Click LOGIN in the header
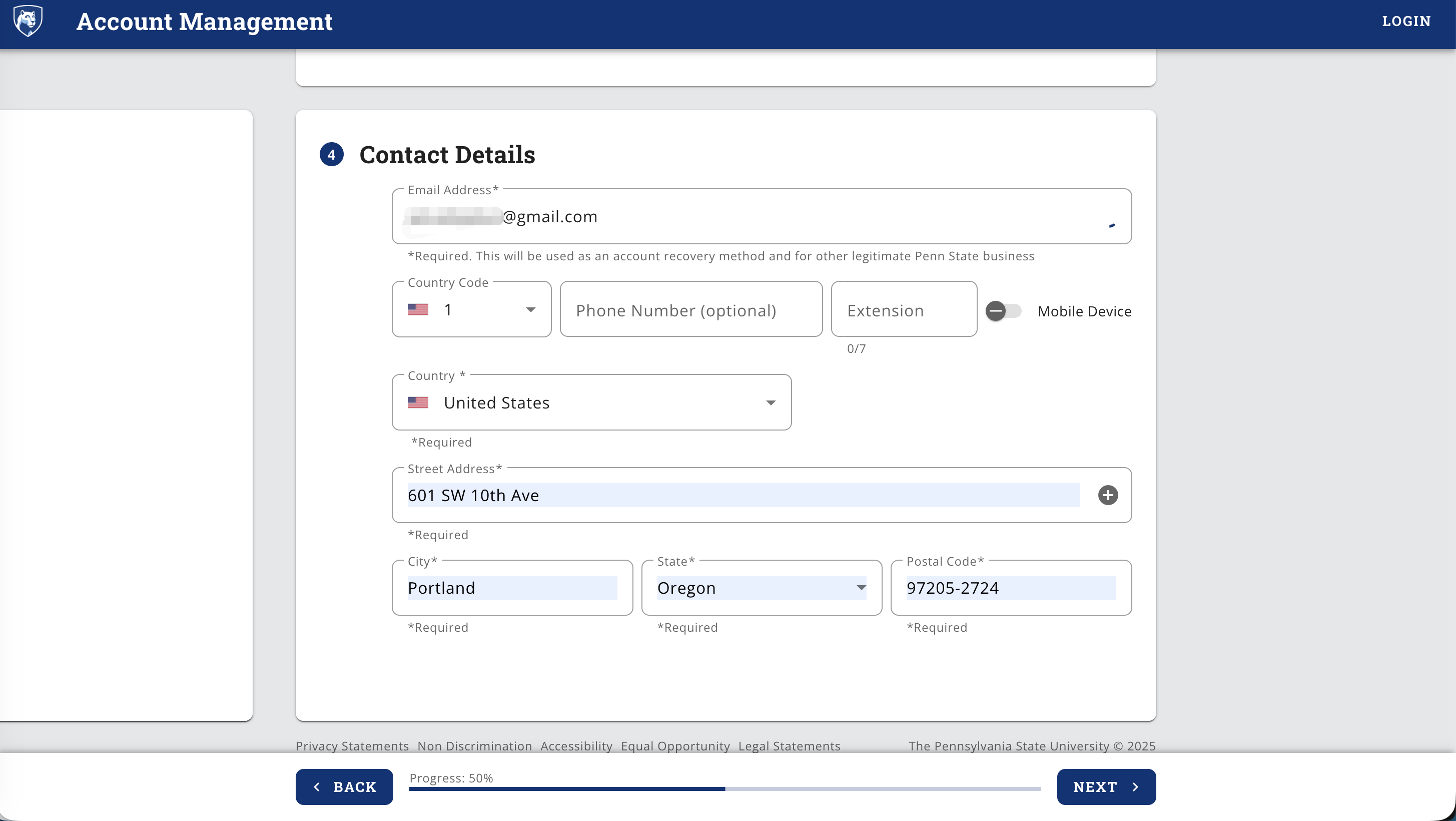 click(1405, 22)
